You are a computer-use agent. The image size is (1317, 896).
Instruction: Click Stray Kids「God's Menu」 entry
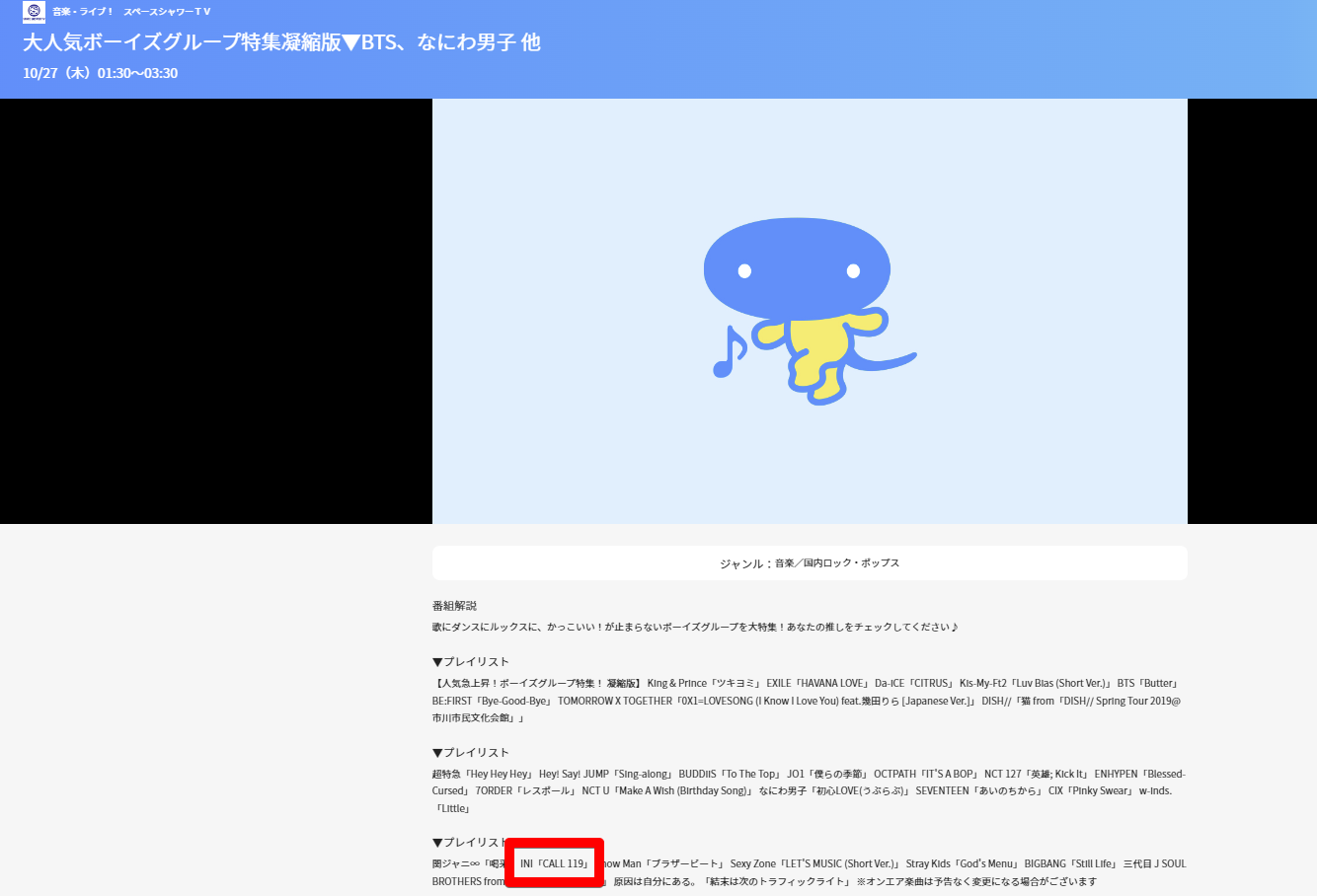pos(963,864)
